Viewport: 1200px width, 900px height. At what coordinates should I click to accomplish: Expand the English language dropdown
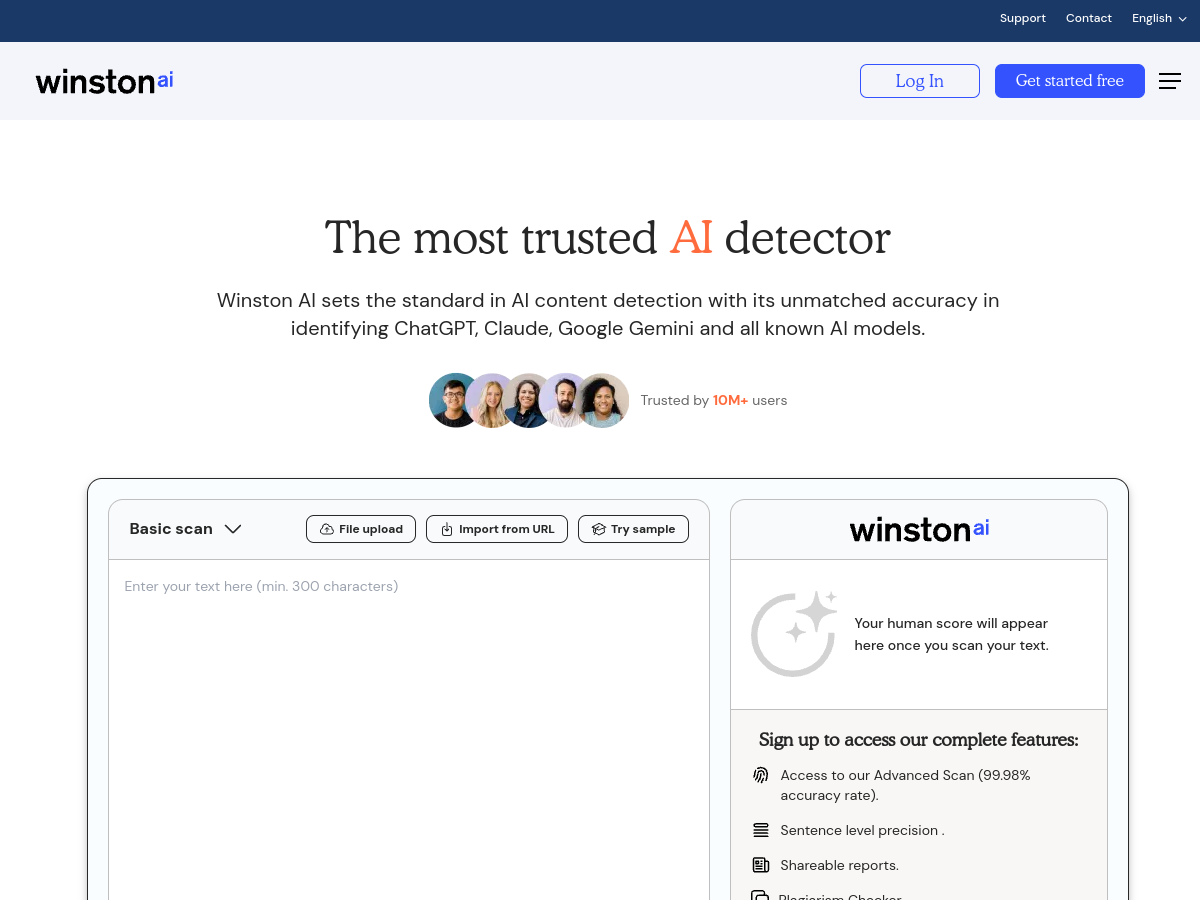pos(1159,18)
